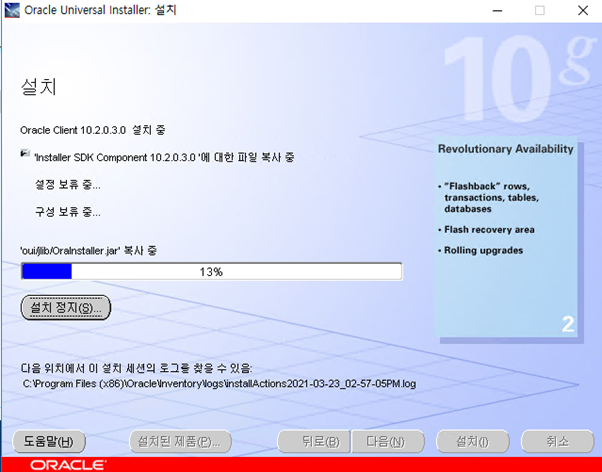Open help via 도움말(H) button
602x472 pixels.
49,441
